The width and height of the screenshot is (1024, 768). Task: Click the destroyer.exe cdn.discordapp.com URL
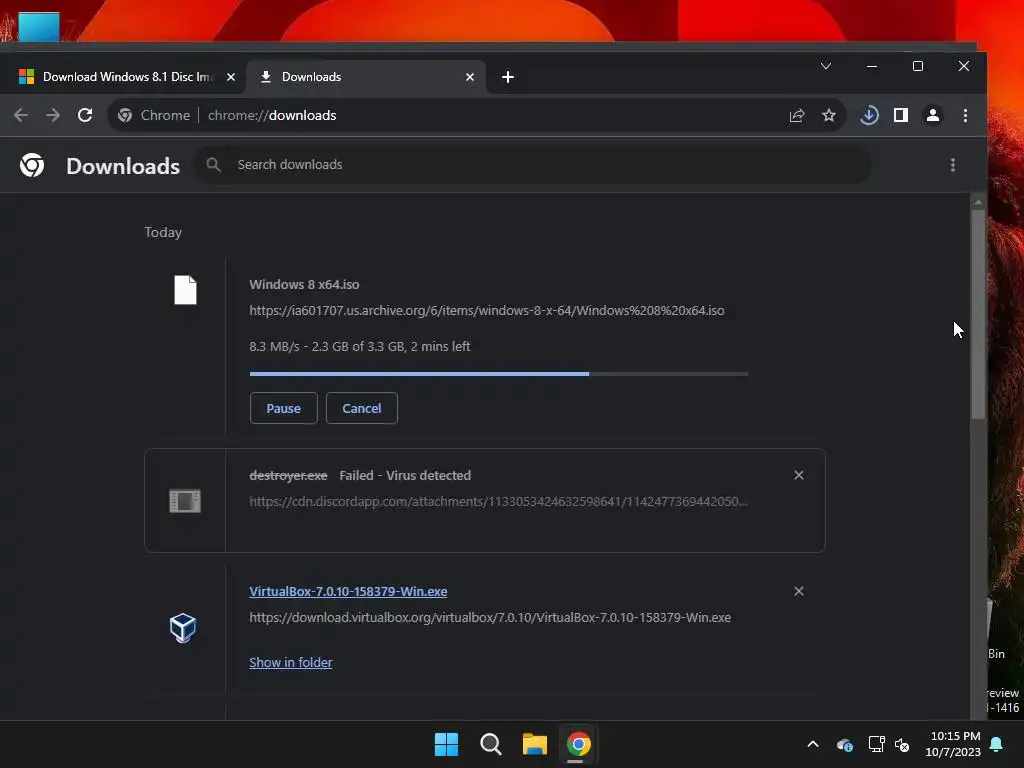(498, 502)
